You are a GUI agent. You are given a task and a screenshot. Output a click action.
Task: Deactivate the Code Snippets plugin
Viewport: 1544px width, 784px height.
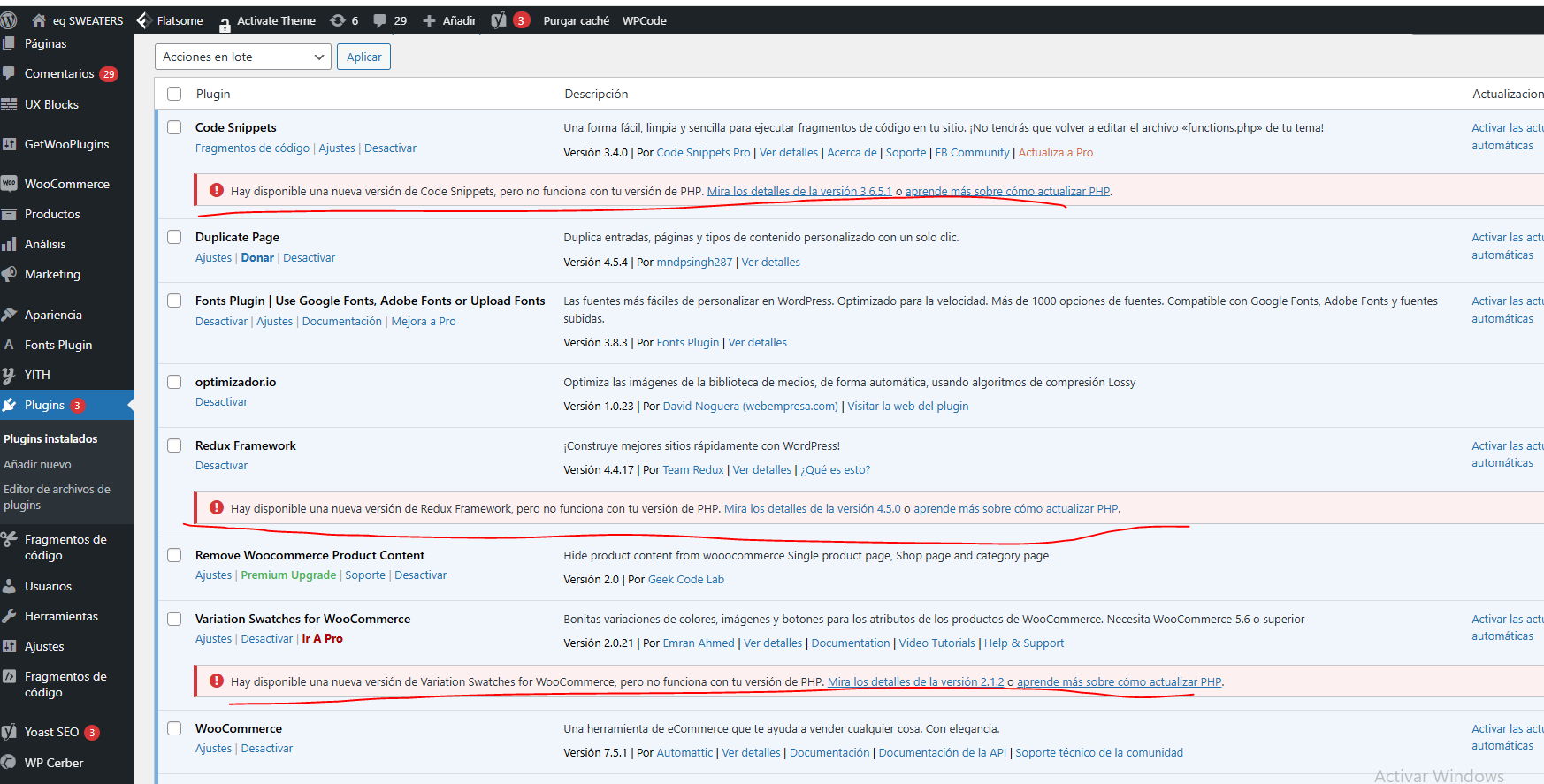coord(390,148)
